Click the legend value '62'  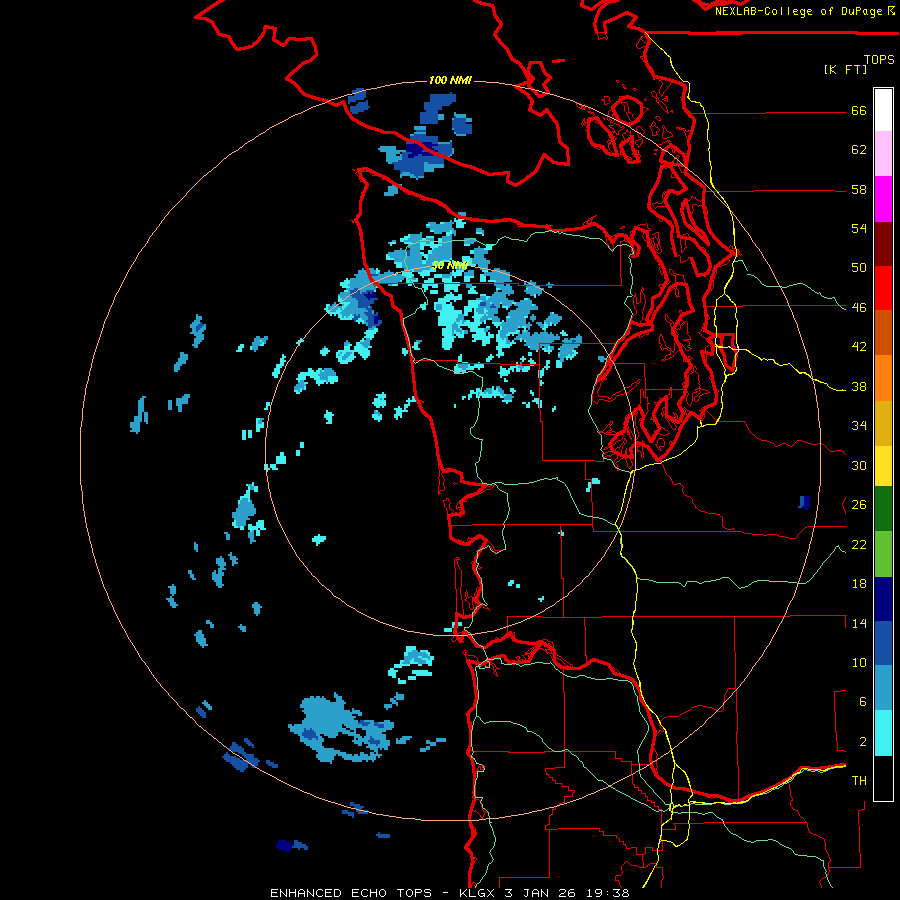(x=859, y=150)
